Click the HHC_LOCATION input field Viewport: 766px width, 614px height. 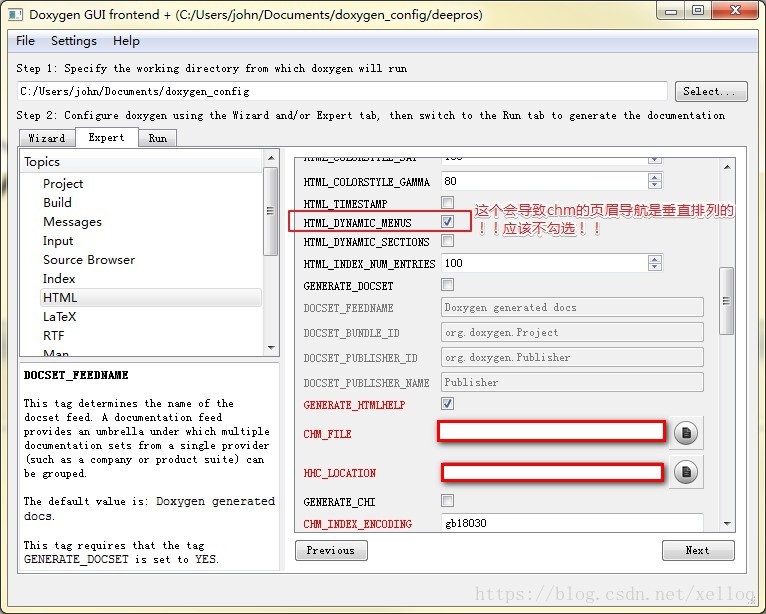point(553,473)
